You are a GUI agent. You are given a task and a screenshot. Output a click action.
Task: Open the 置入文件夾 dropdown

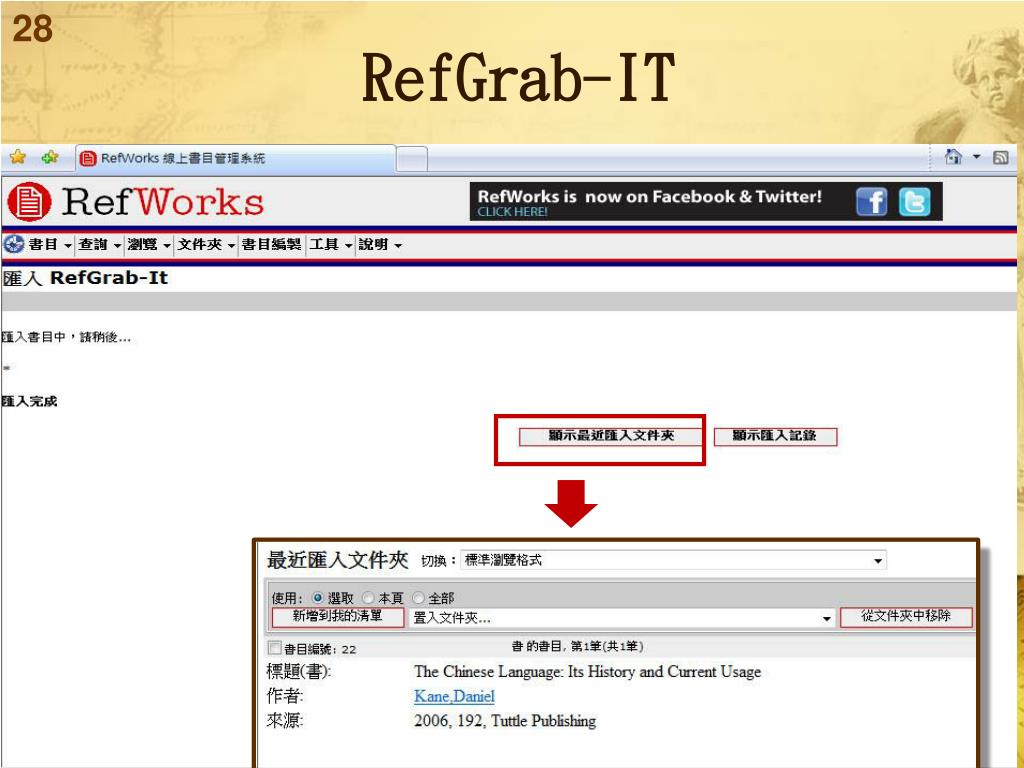pos(622,618)
